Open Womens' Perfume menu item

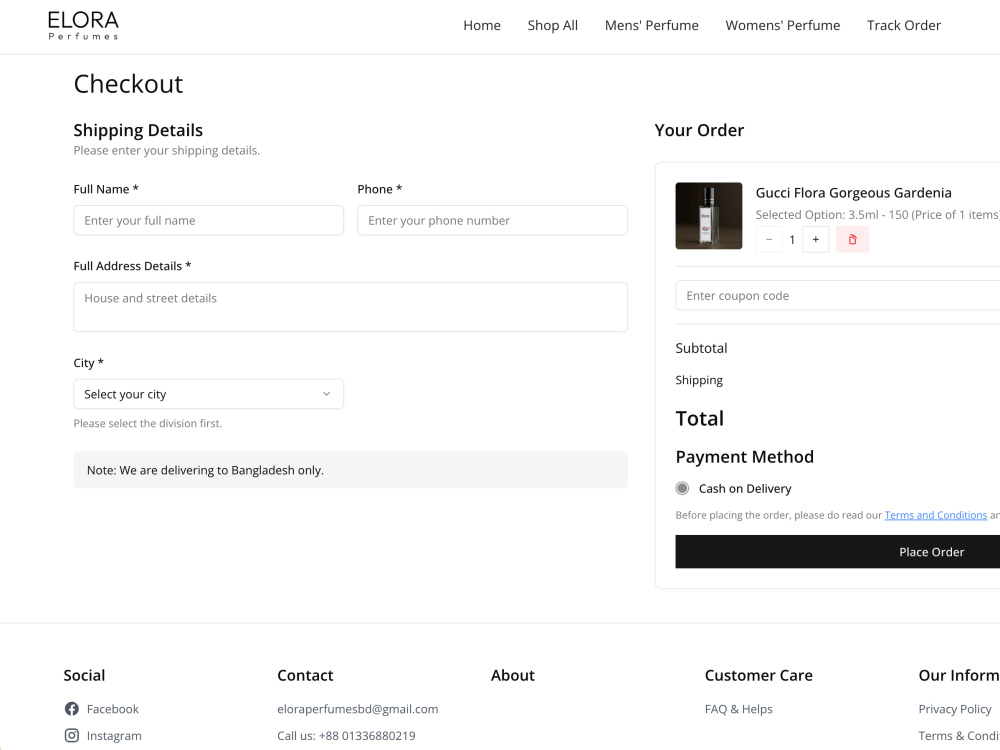783,26
